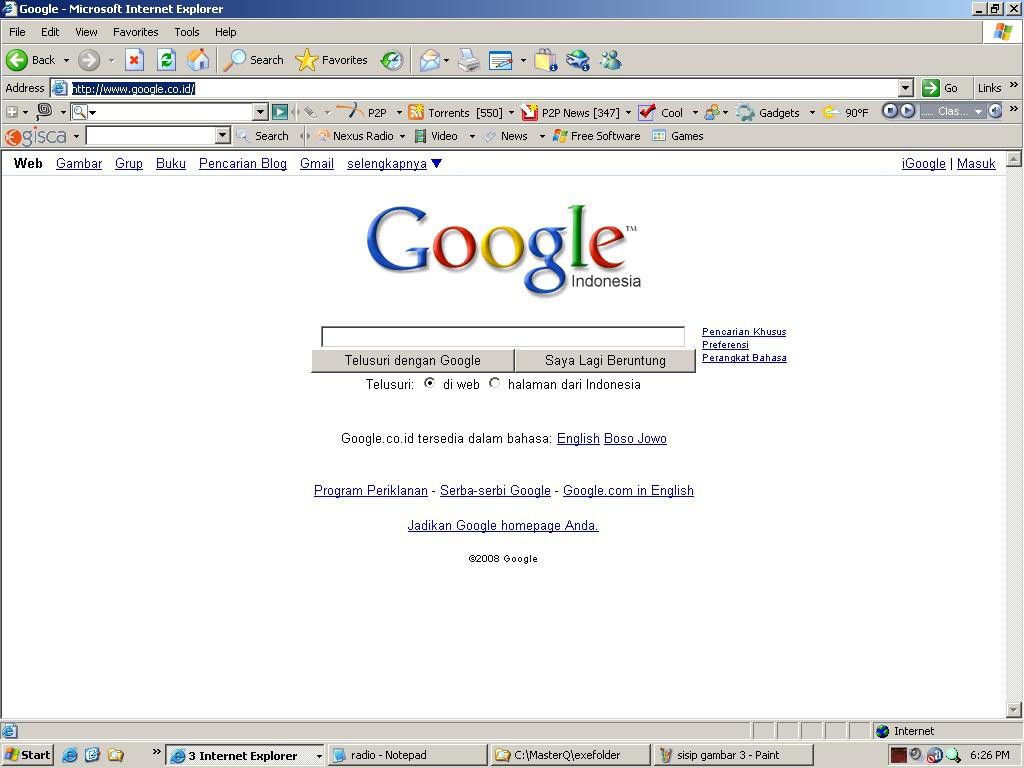Viewport: 1024px width, 768px height.
Task: Click the 'Telusuri dengan Google' button
Action: tap(413, 360)
